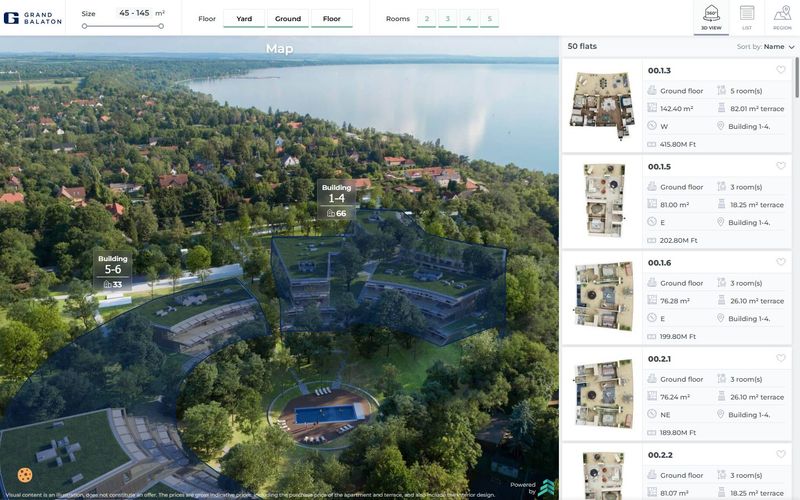Open flat title 00.2.2
The height and width of the screenshot is (500, 800).
click(x=660, y=455)
